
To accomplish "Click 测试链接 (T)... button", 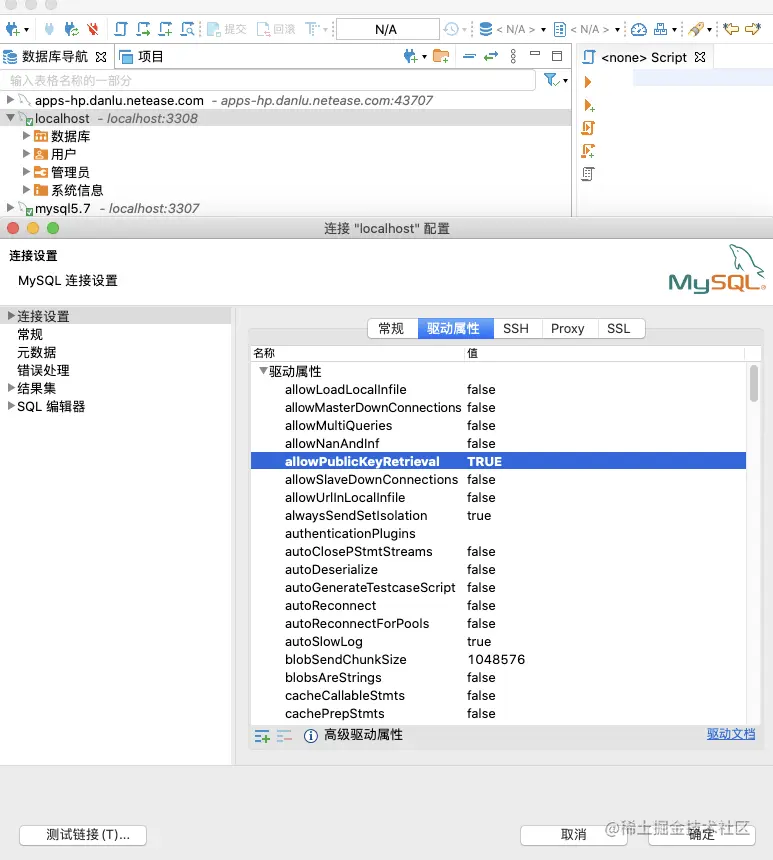I will 83,835.
